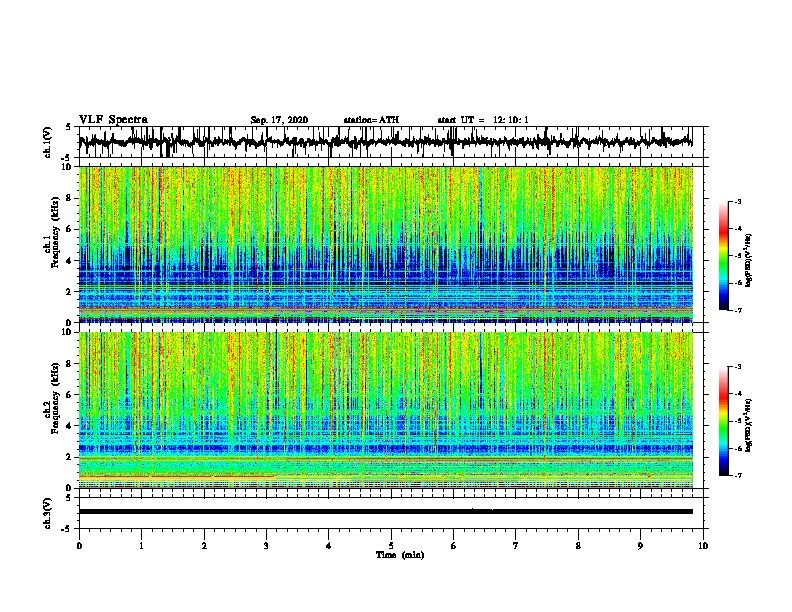This screenshot has width=792, height=612.
Task: Click the ch.1 voltage waveform trace
Action: 385,142
